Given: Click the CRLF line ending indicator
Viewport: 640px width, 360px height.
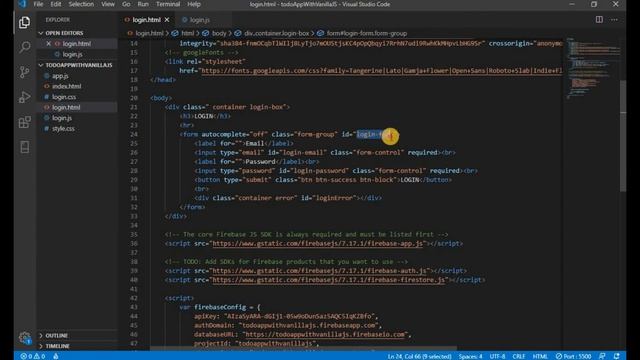Looking at the screenshot, I should pos(519,356).
